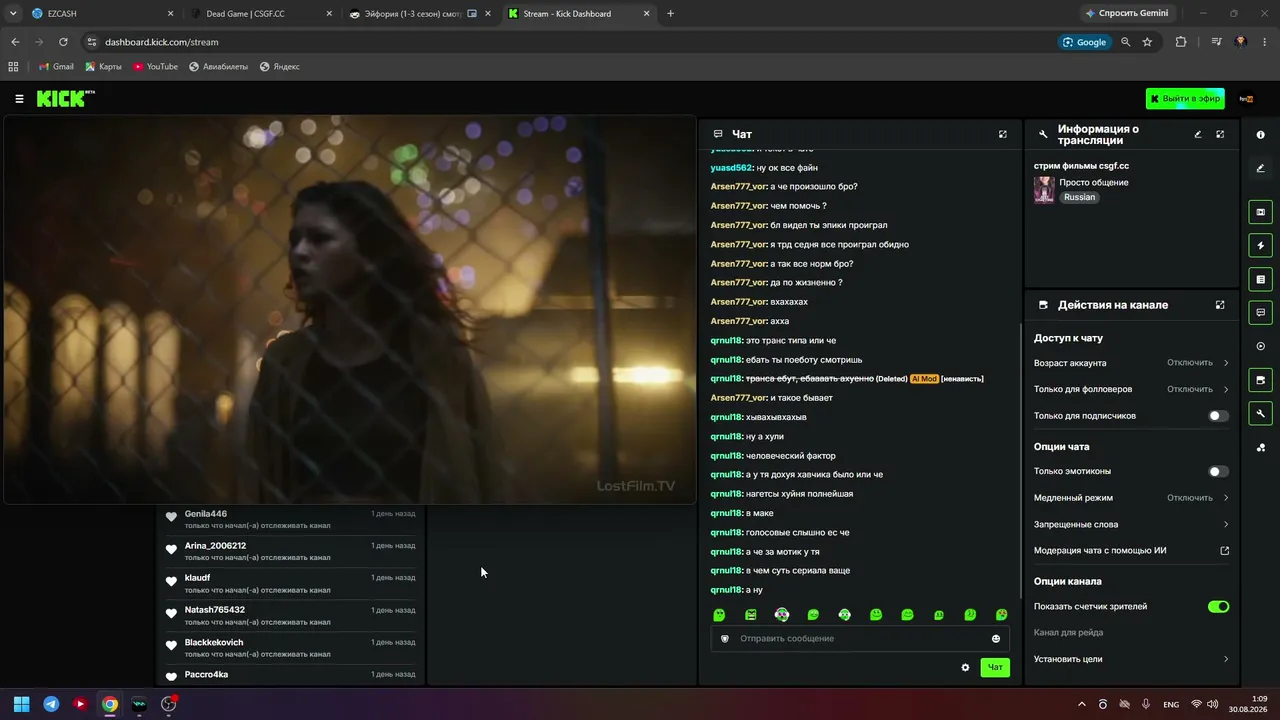This screenshot has width=1280, height=720.
Task: Click the zoom magnifier in the address bar
Action: tap(1125, 42)
